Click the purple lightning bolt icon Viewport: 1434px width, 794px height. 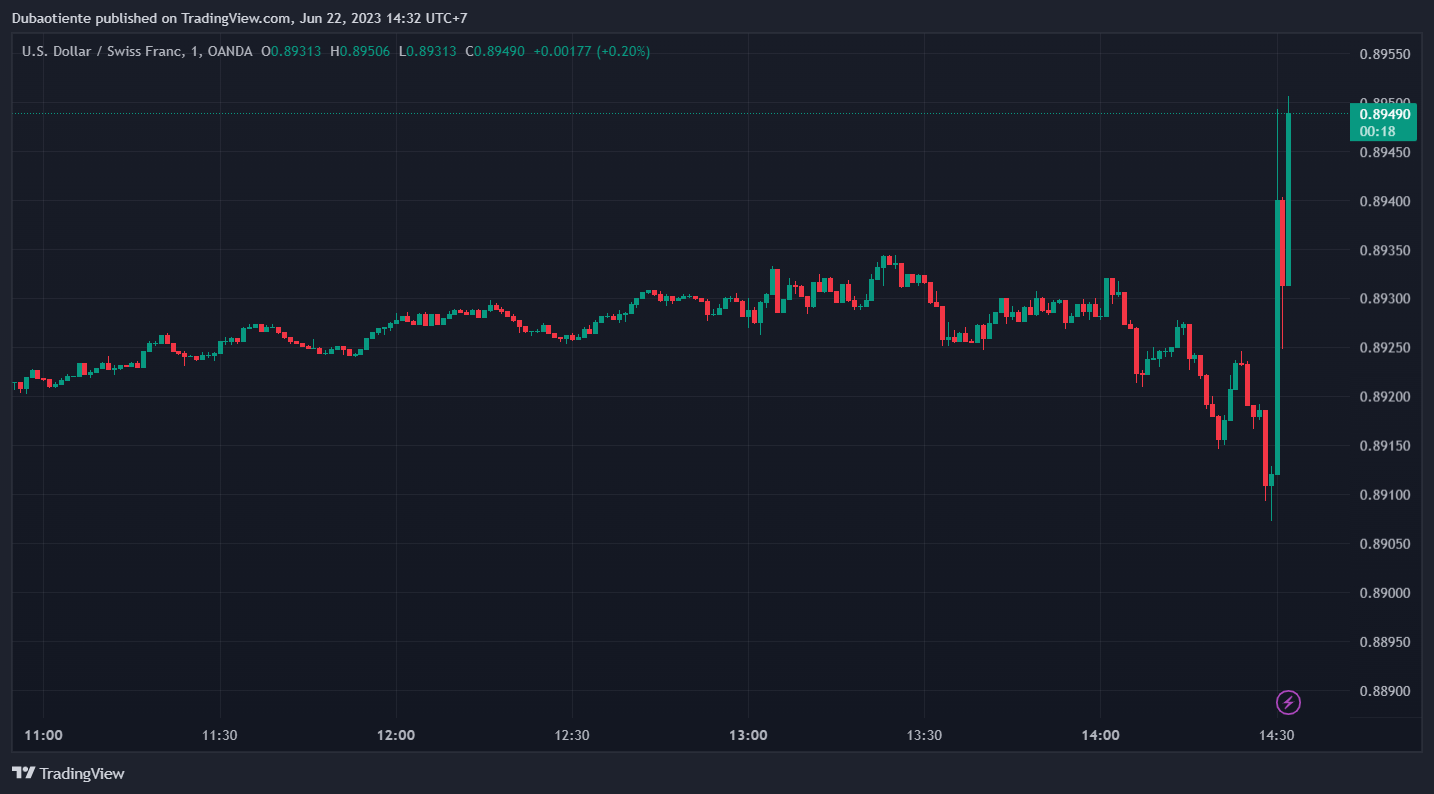pos(1289,703)
